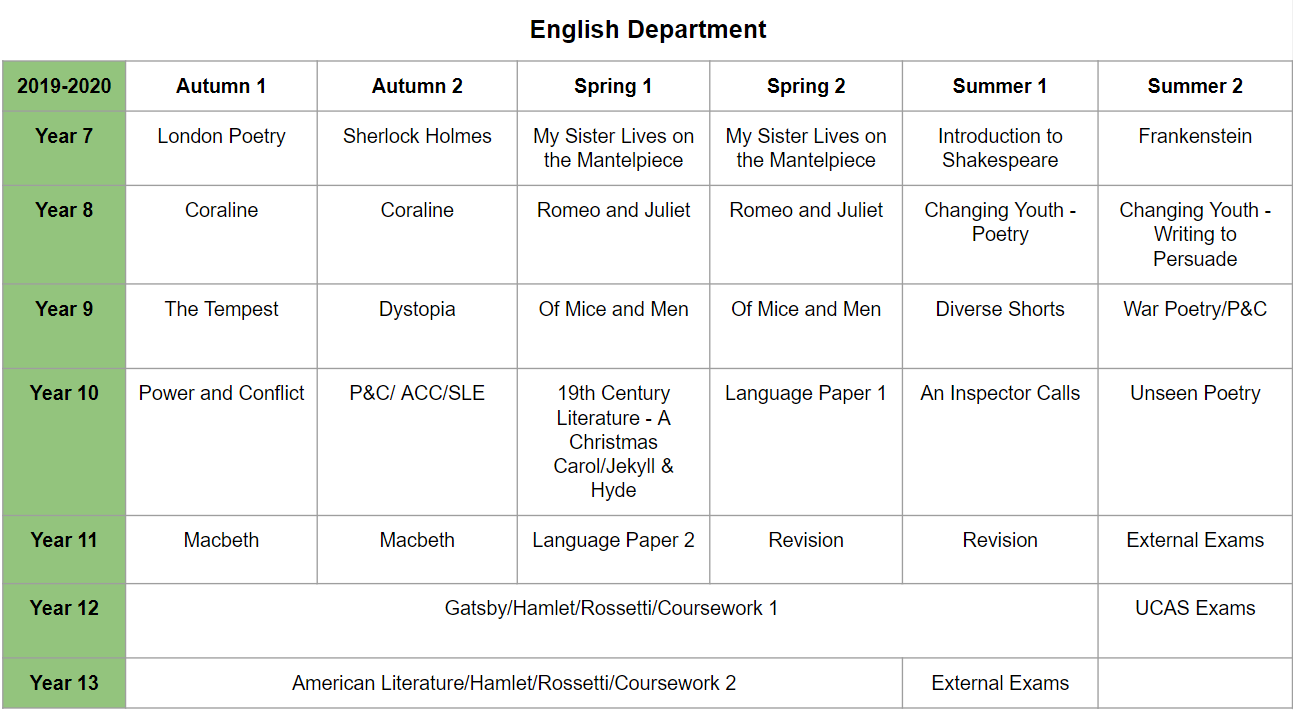Select the 'Year 8' row header

[x=64, y=234]
